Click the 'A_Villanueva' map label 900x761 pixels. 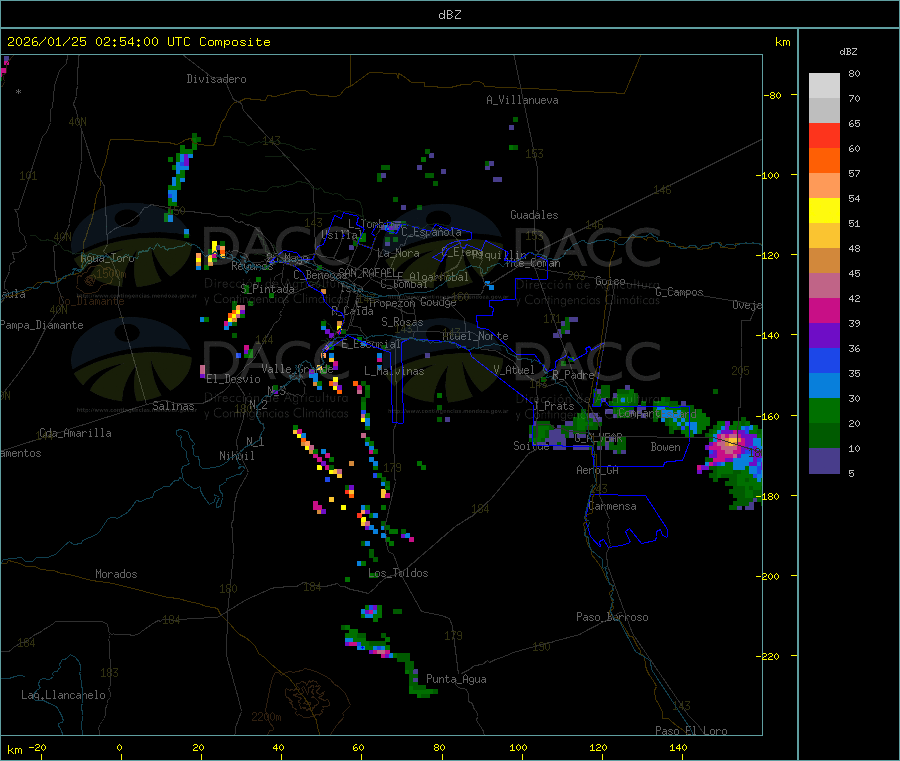(522, 100)
